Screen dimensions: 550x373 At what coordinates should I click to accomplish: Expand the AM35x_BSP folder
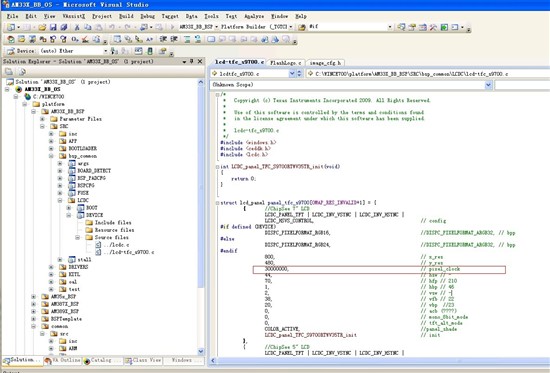pyautogui.click(x=33, y=297)
